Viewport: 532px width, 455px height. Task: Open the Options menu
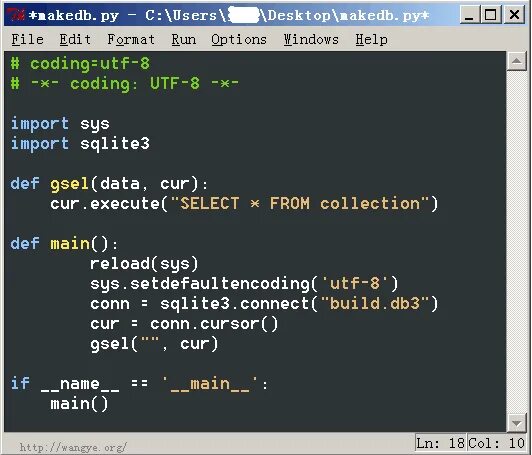239,40
